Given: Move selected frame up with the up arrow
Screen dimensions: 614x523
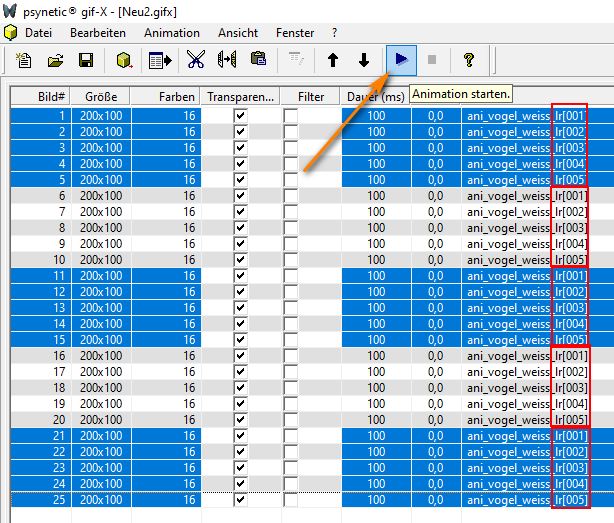Looking at the screenshot, I should (333, 60).
